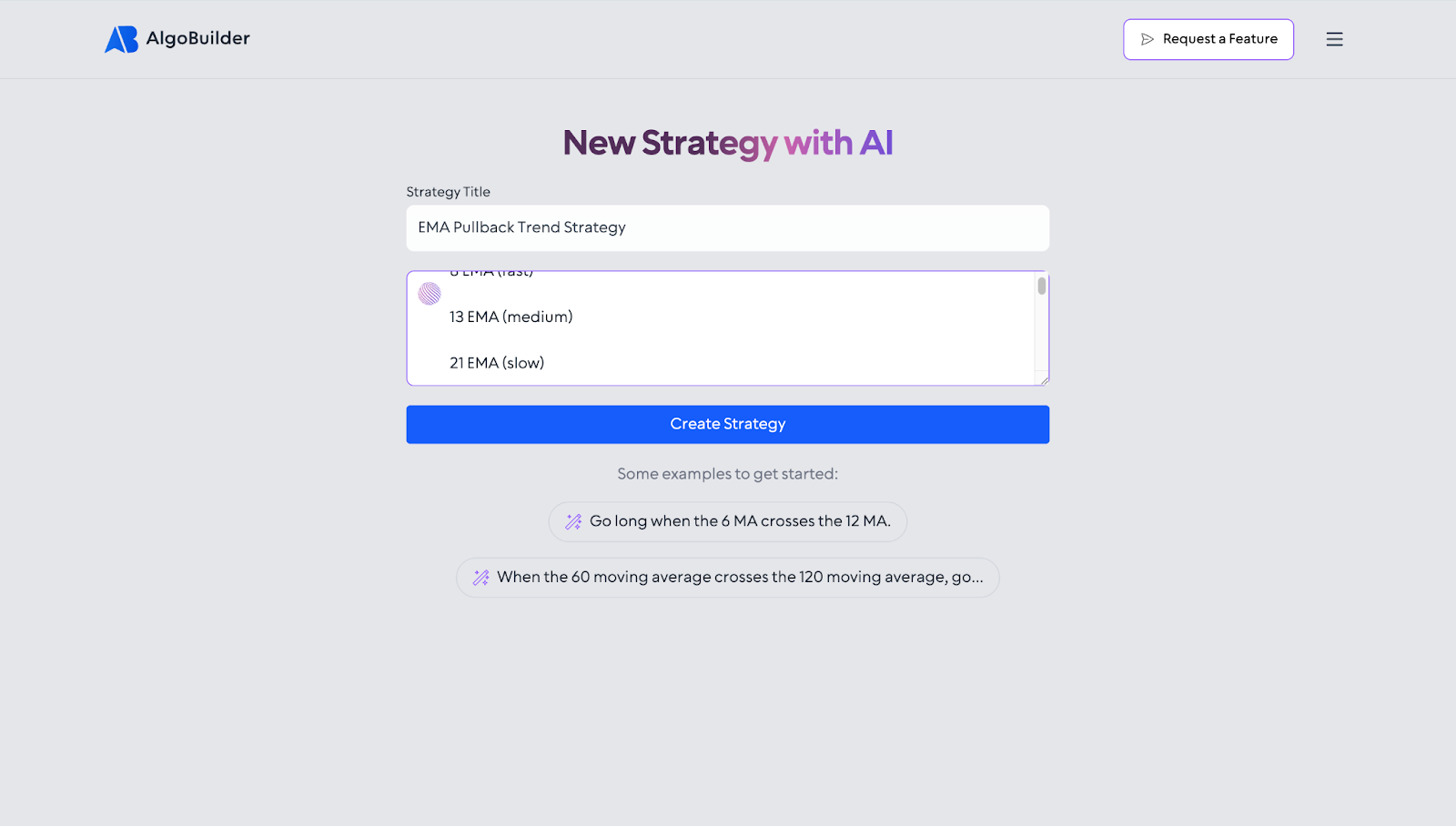
Task: Click the wand icon next to the 6 MA example
Action: [572, 521]
